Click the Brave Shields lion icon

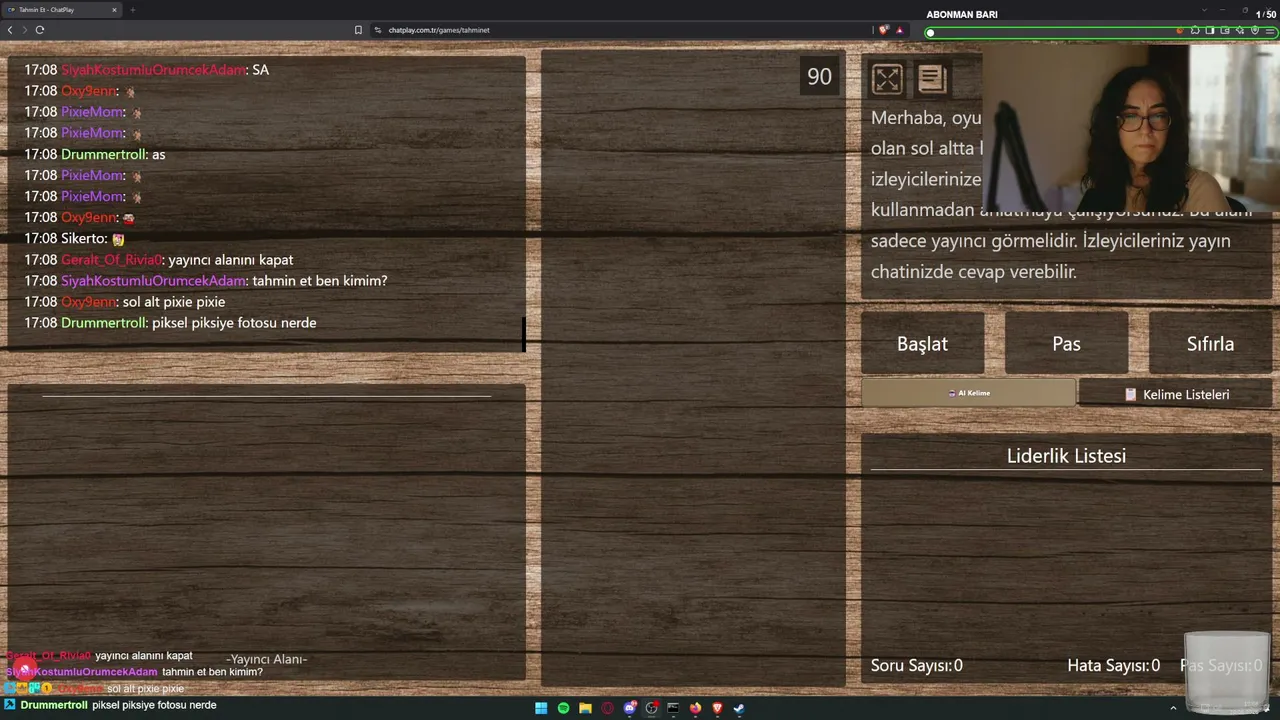click(884, 30)
